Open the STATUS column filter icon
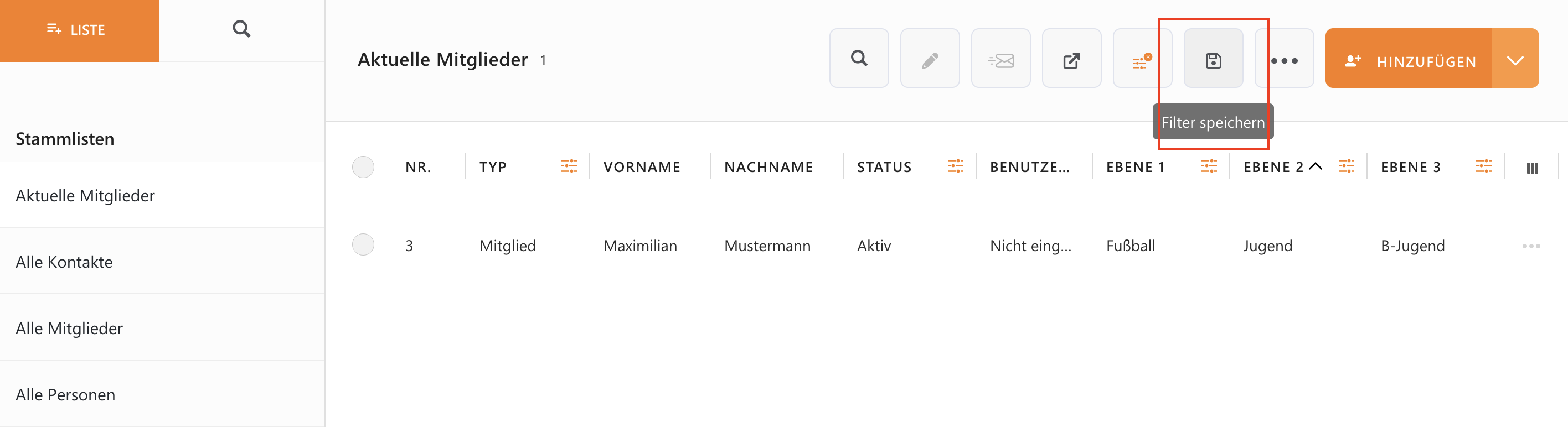Image resolution: width=1568 pixels, height=427 pixels. (x=955, y=166)
